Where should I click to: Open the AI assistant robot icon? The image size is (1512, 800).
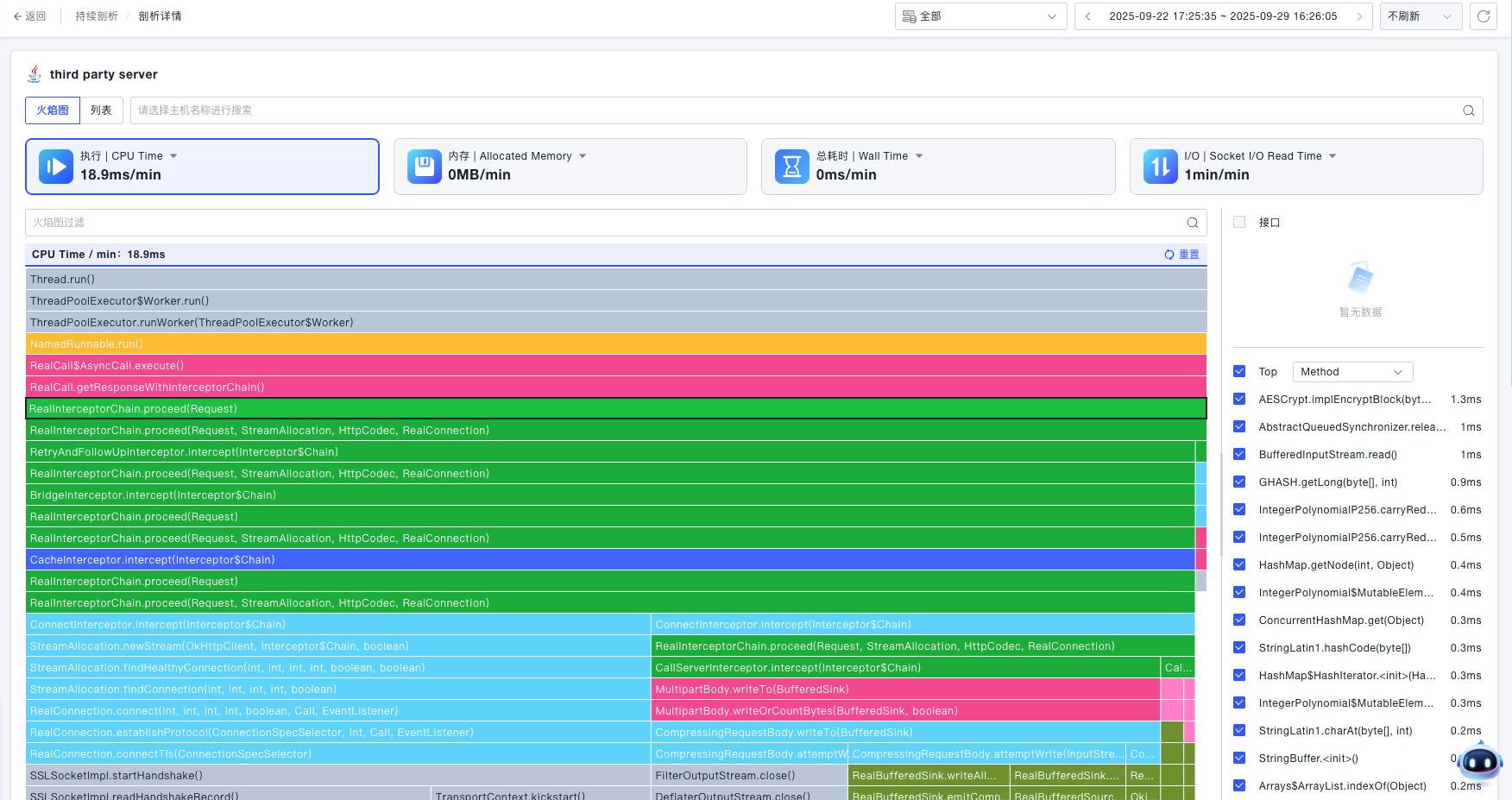tap(1480, 762)
